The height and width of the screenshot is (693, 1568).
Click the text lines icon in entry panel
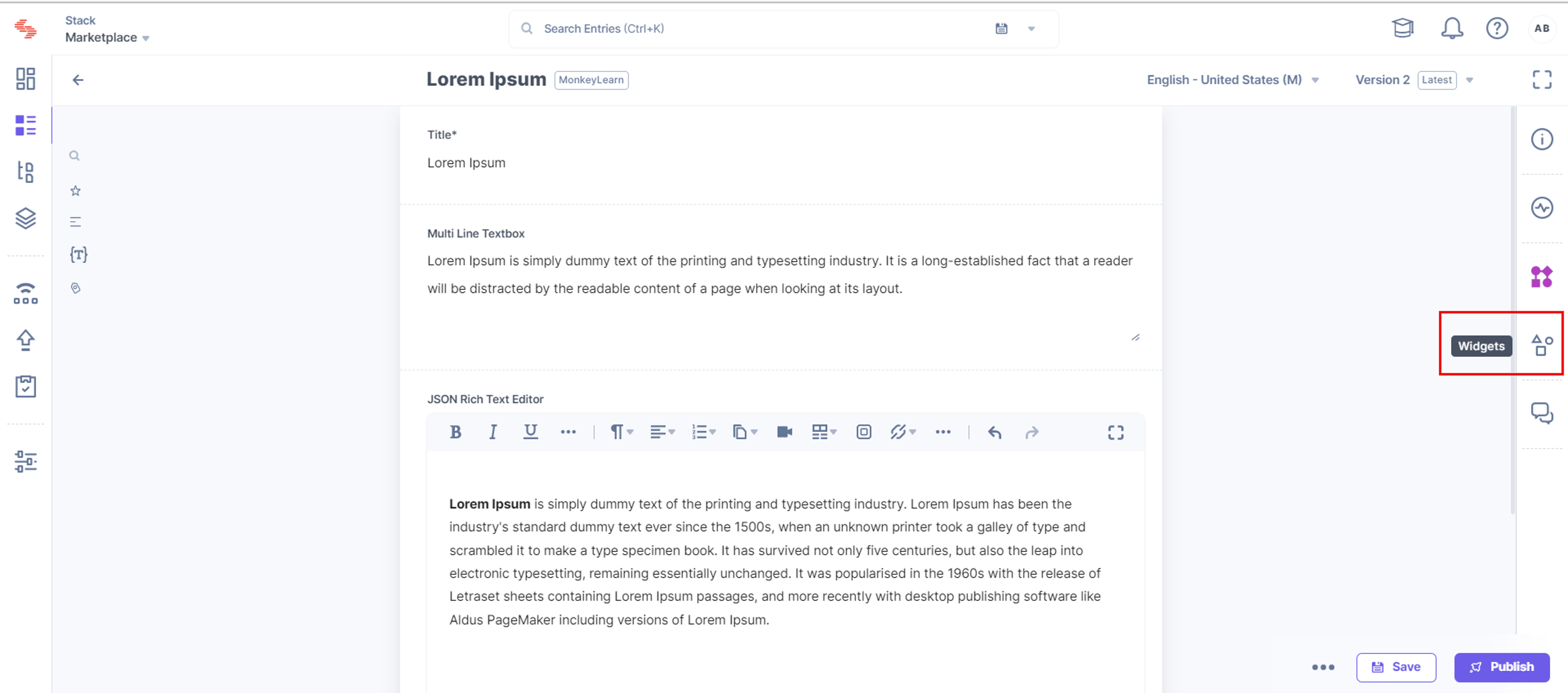point(76,222)
